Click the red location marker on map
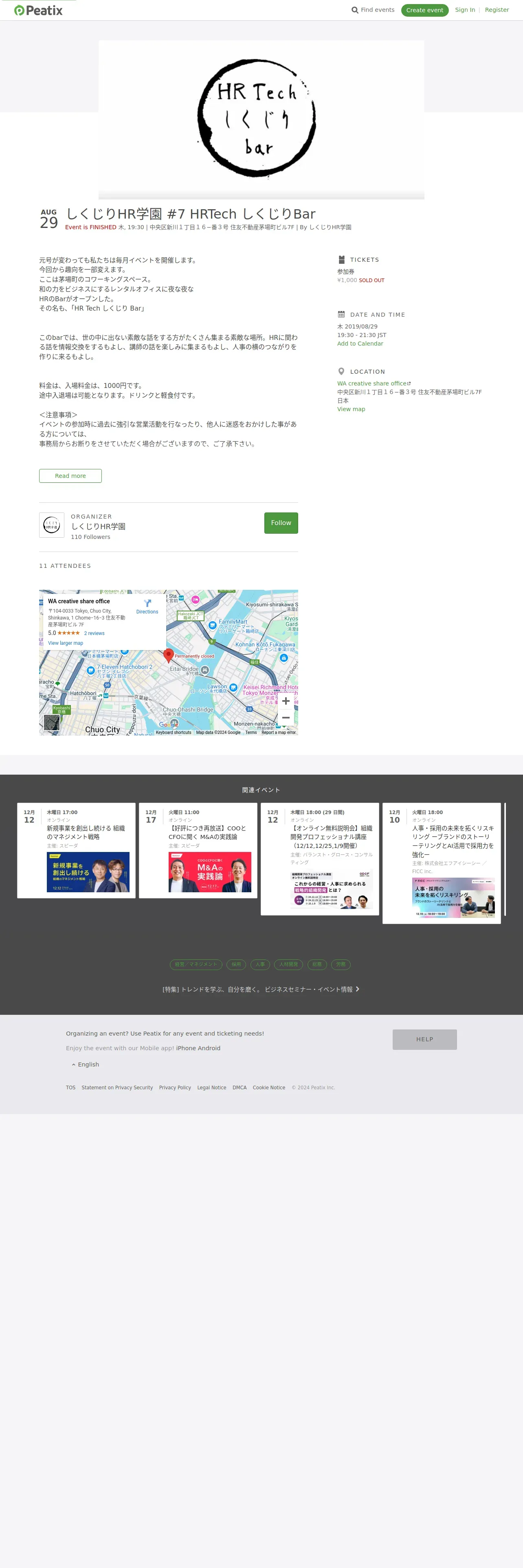This screenshot has width=523, height=1568. coord(169,655)
